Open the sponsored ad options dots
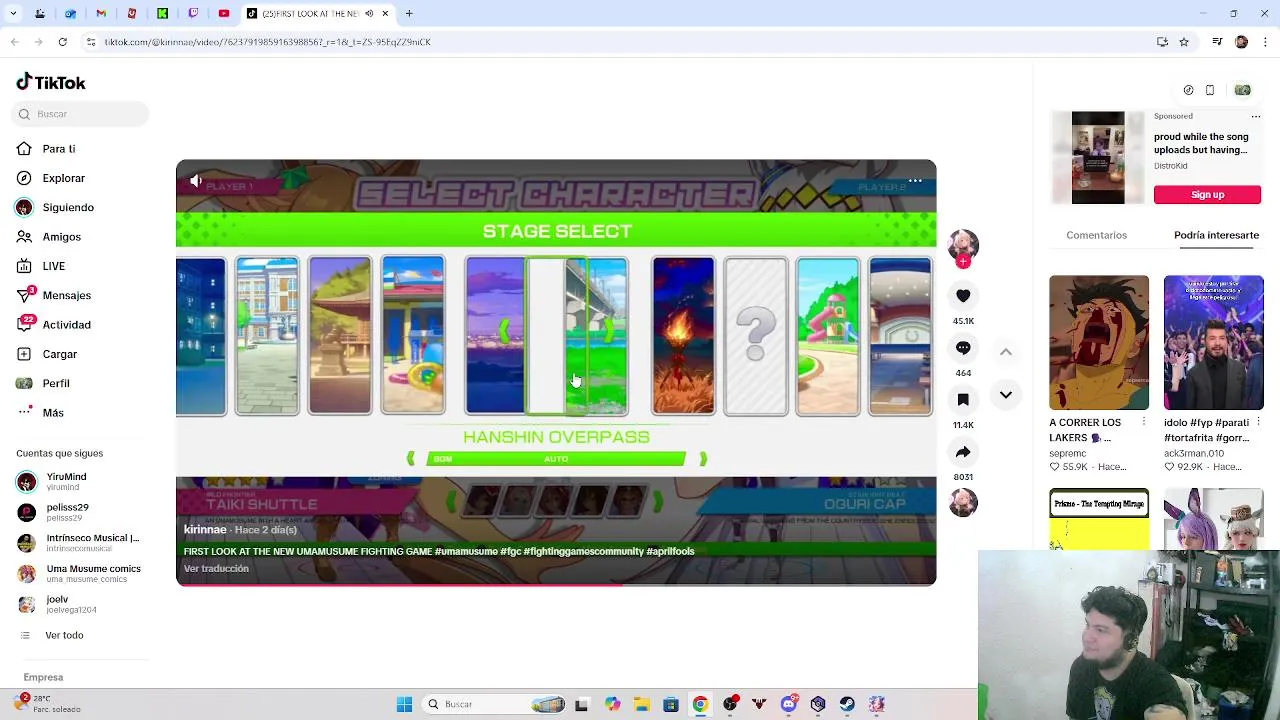 click(1256, 117)
